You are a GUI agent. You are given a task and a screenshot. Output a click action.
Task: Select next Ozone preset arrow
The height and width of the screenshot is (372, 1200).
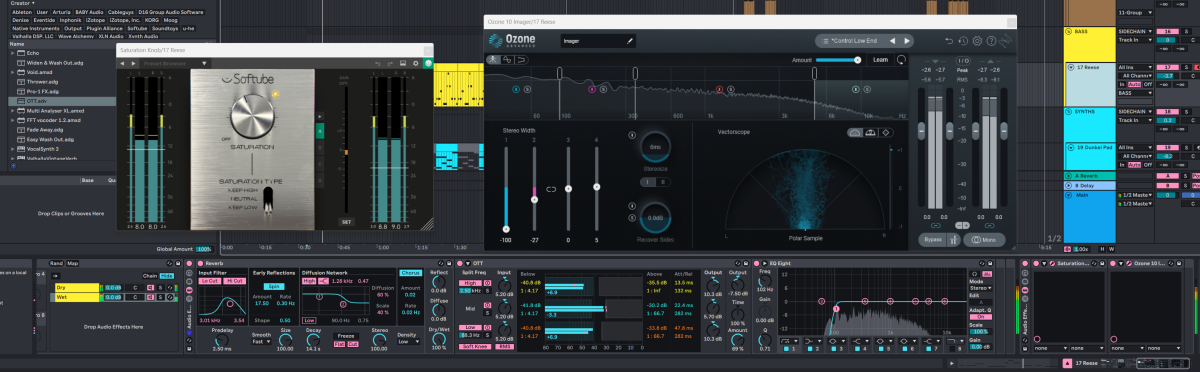[907, 41]
